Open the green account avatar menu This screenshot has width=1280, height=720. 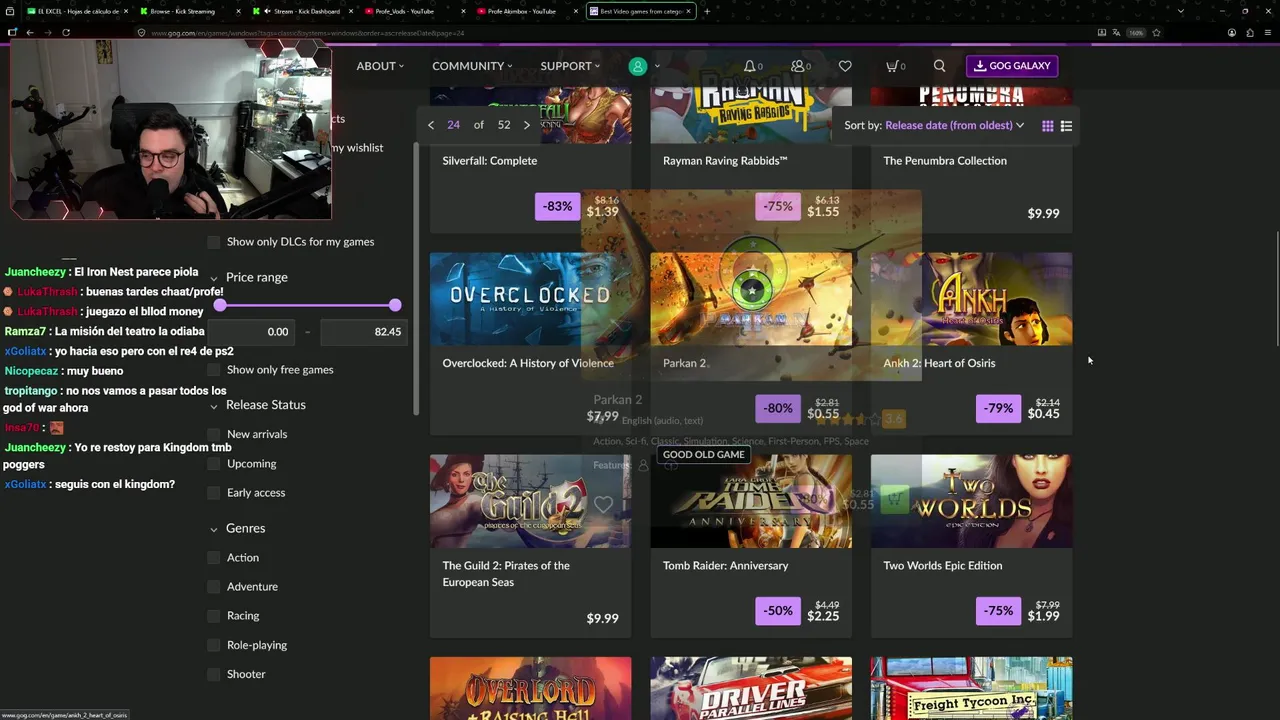(637, 66)
